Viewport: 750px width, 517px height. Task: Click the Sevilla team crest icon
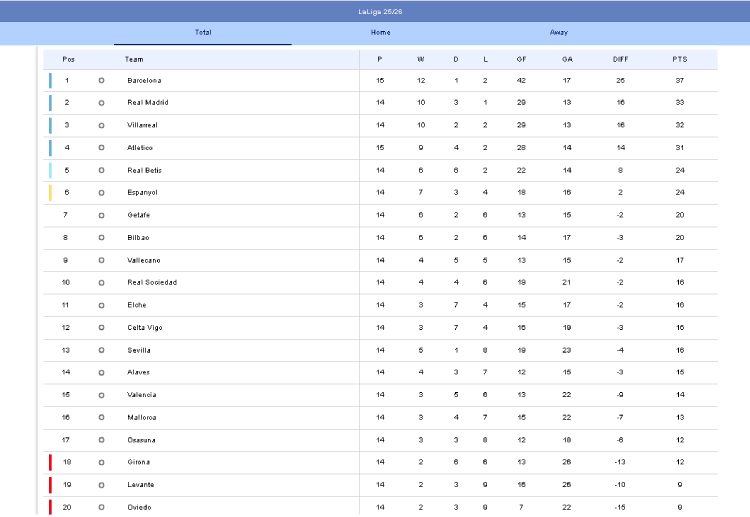[x=101, y=350]
